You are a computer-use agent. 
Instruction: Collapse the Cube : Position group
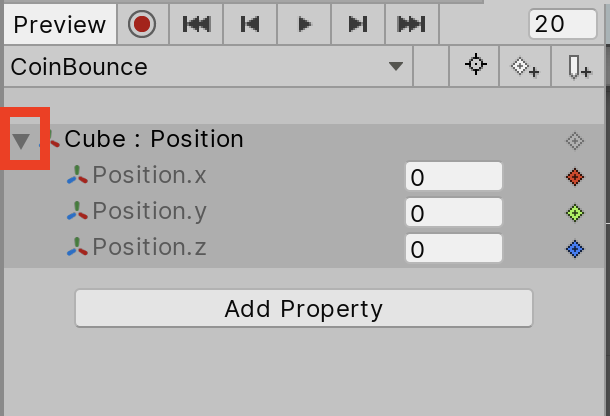(21, 141)
